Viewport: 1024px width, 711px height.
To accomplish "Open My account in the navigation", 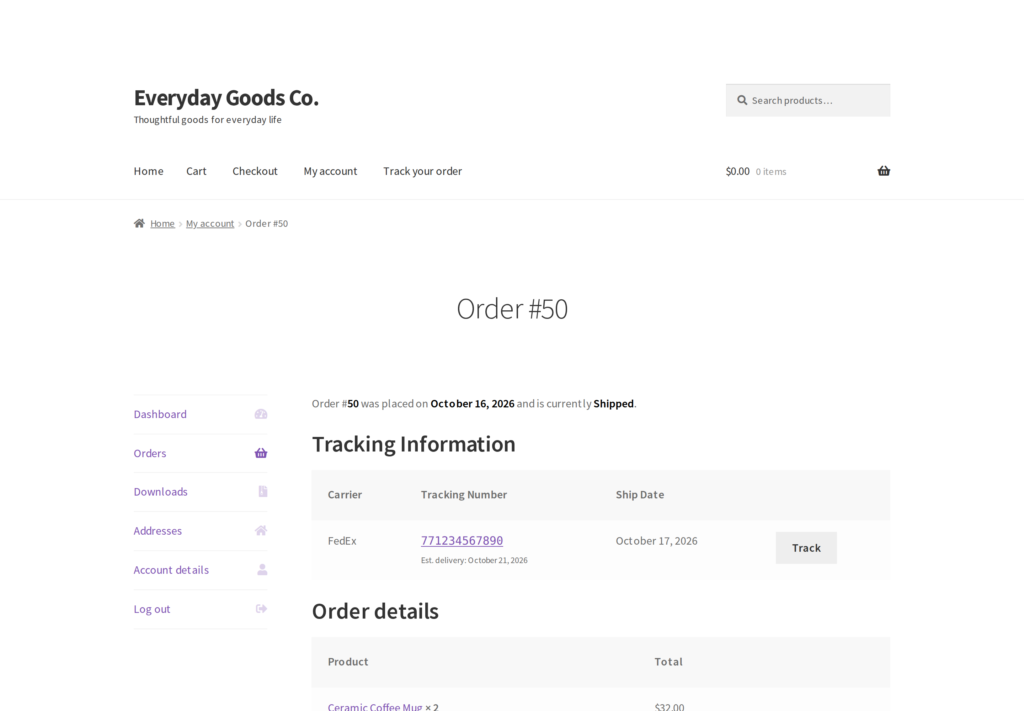I will [x=330, y=171].
